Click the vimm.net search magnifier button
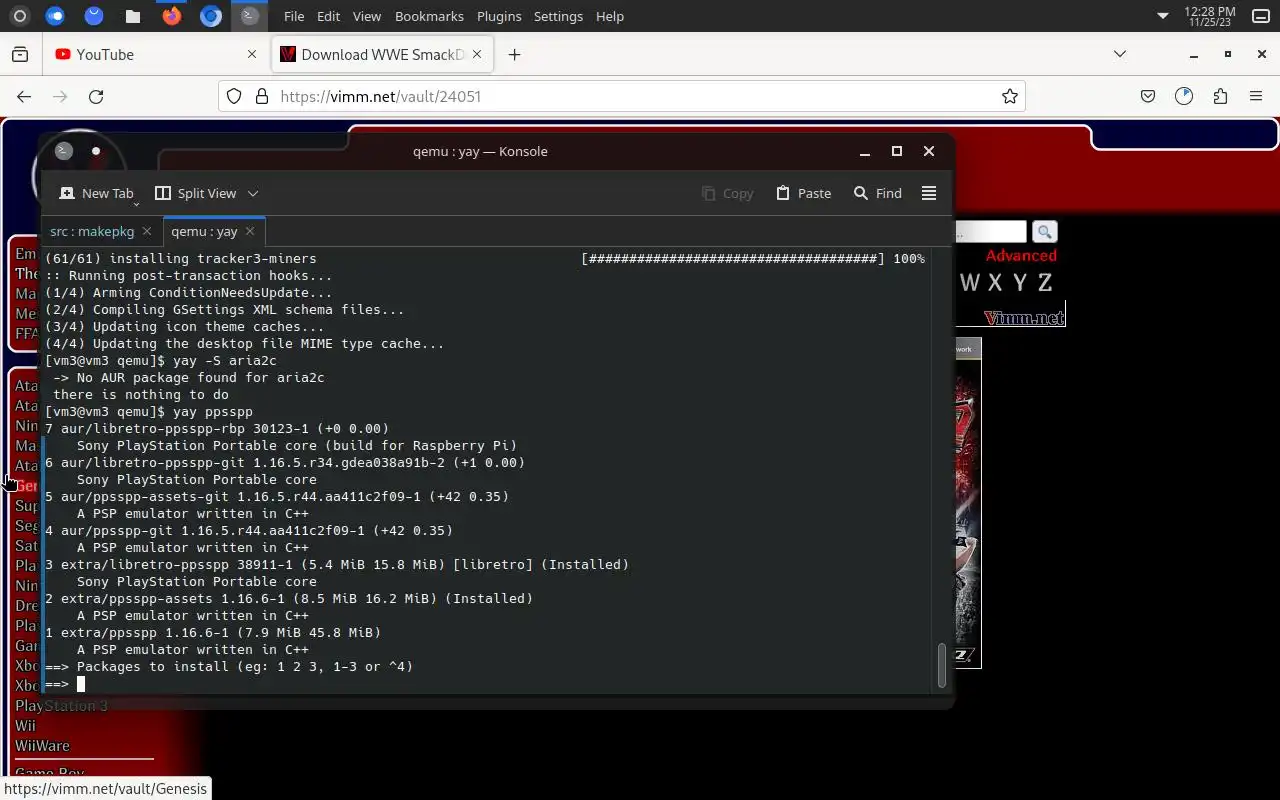This screenshot has height=800, width=1280. [x=1044, y=232]
